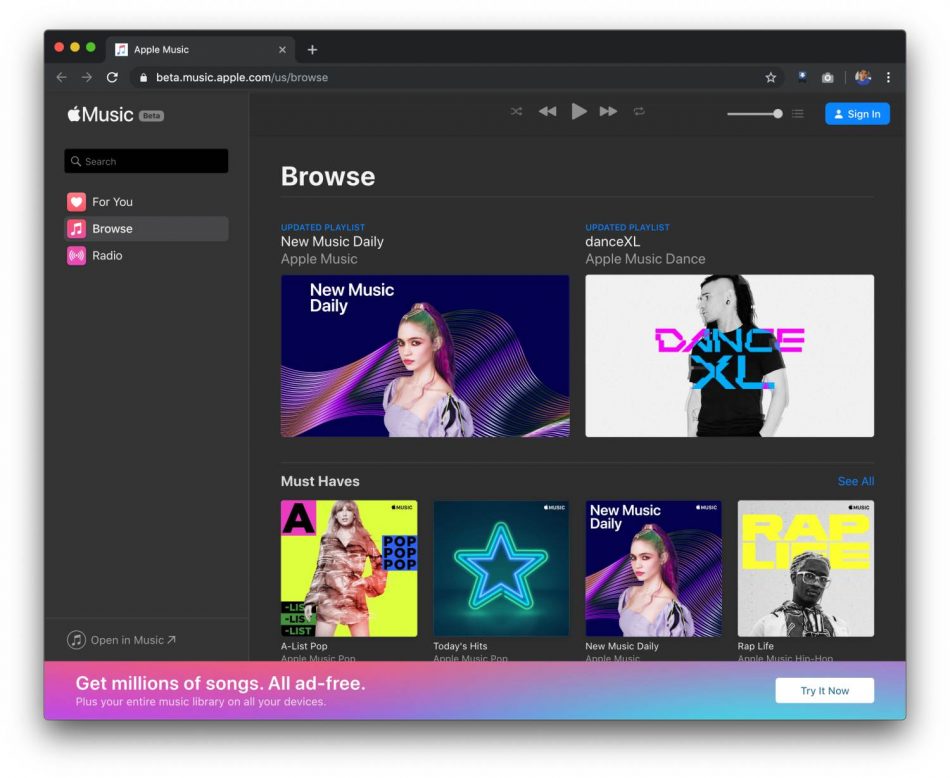Select the Apple Music browser tab
Screen dimensions: 950x778
201,50
